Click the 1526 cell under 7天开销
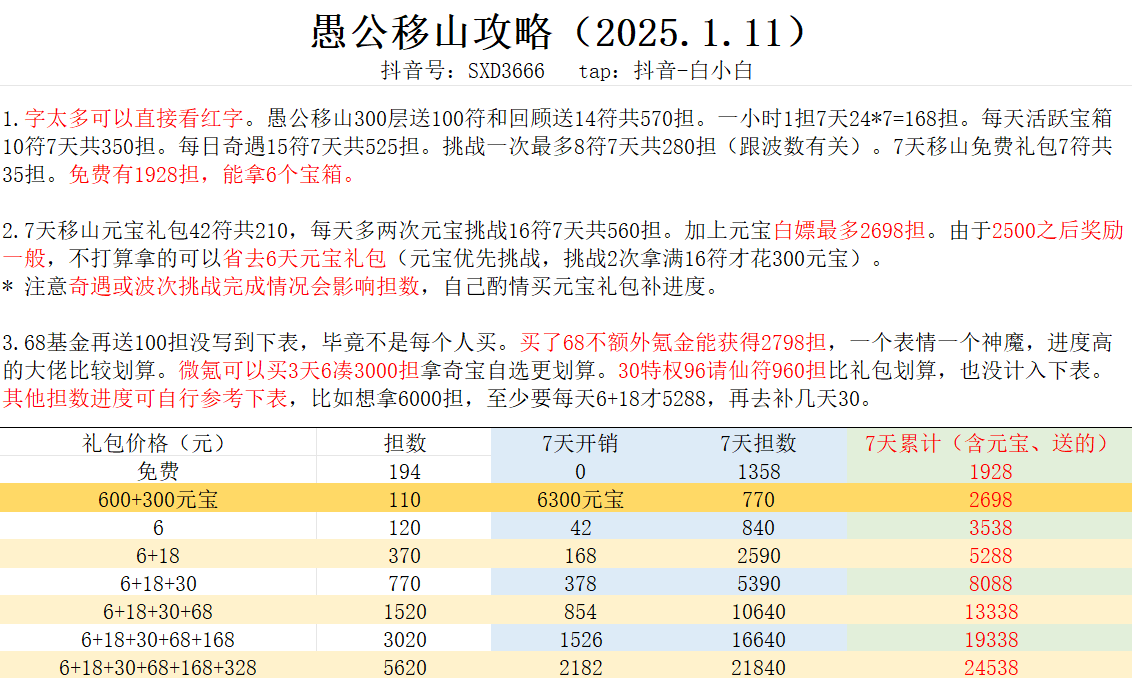The image size is (1132, 678). (x=580, y=640)
